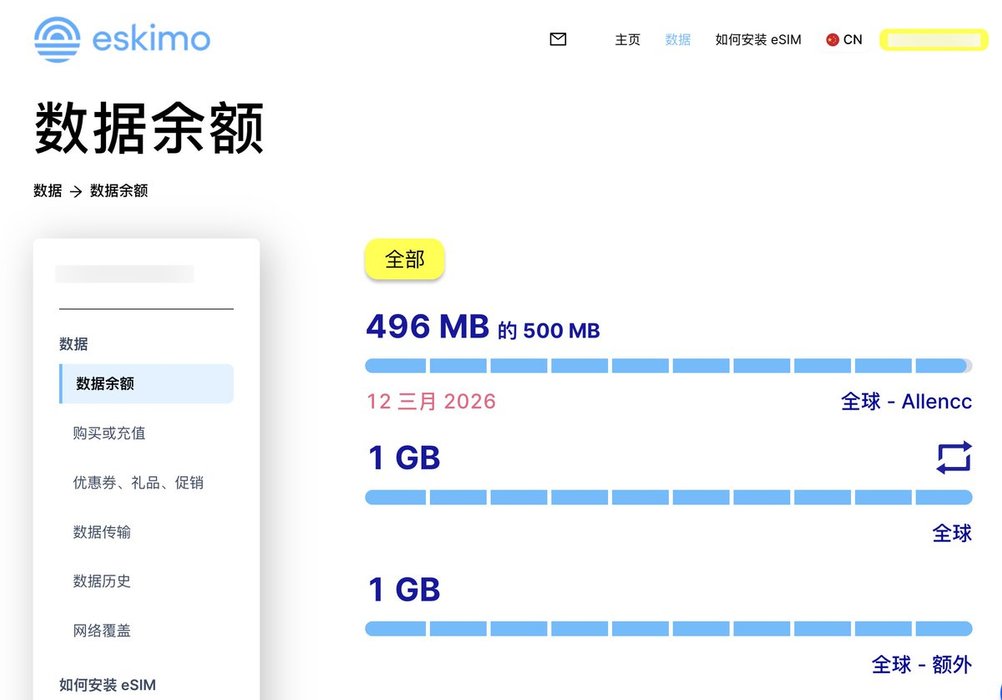Viewport: 1002px width, 700px height.
Task: Open the mail envelope icon
Action: coord(558,40)
